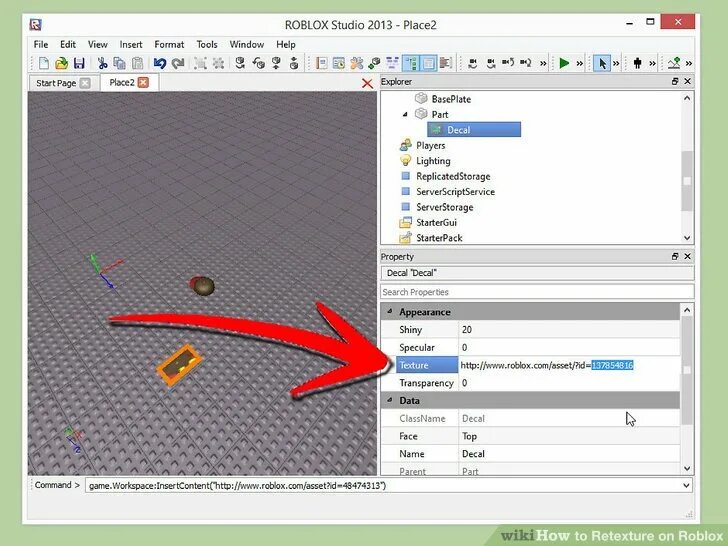The height and width of the screenshot is (546, 728).
Task: Toggle the Explorer panel toolbar button
Action: tap(410, 63)
